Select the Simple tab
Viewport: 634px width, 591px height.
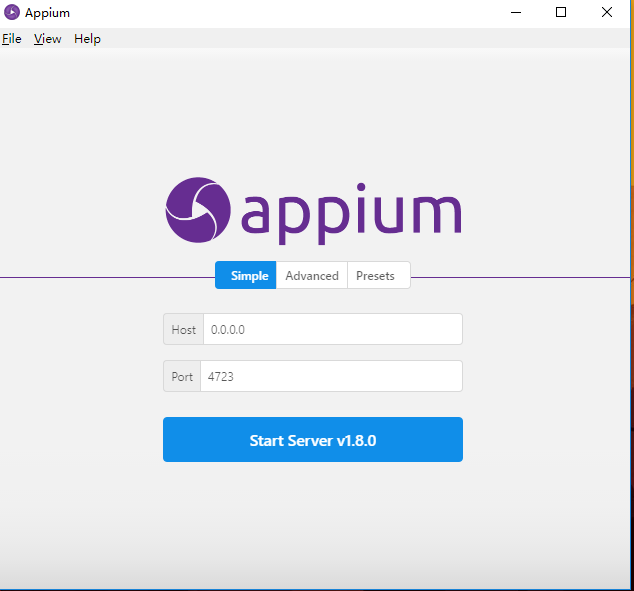[x=246, y=275]
